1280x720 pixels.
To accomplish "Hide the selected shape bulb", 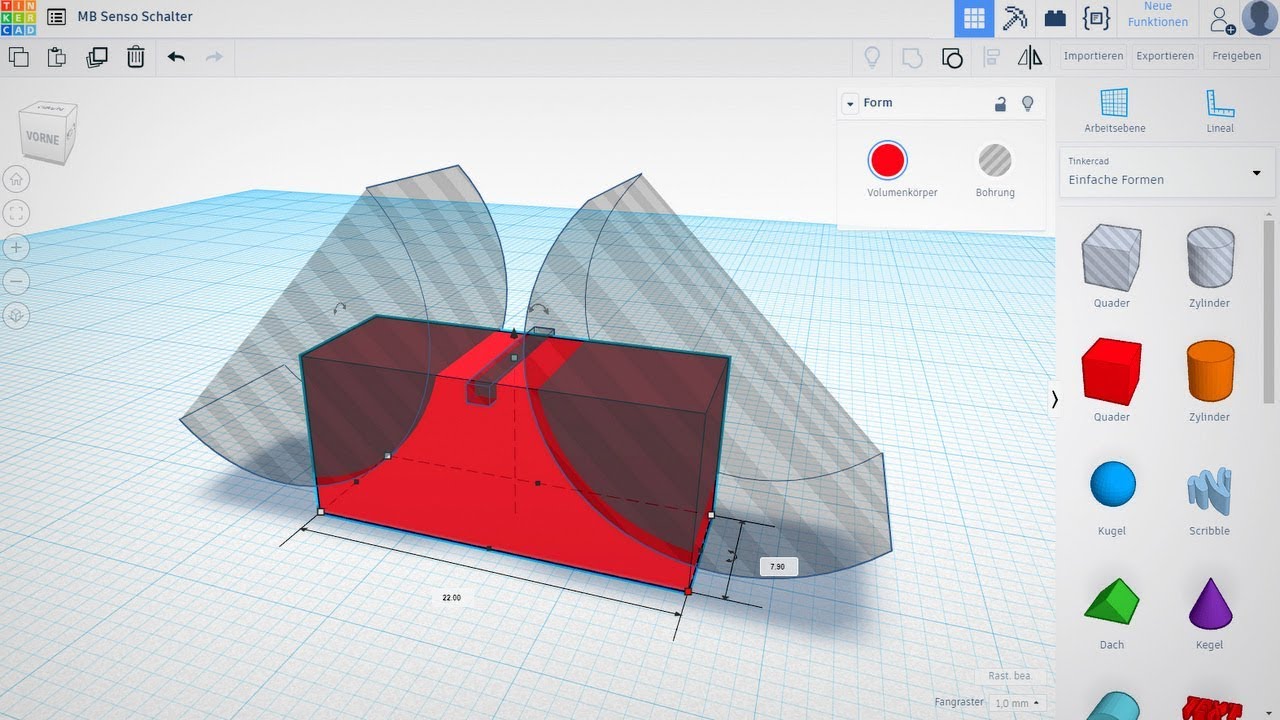I will coord(1027,103).
